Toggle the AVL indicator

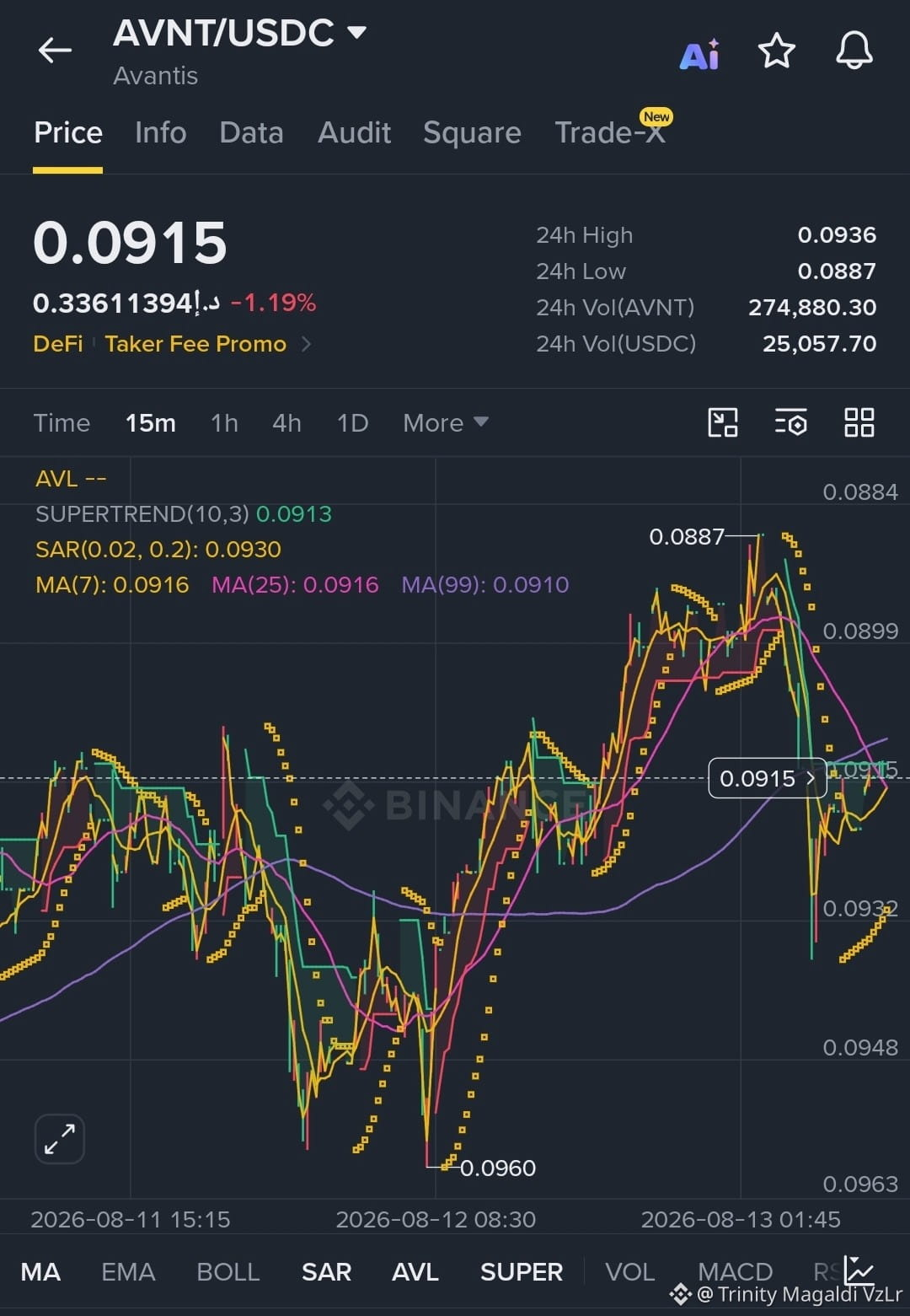pos(415,1271)
